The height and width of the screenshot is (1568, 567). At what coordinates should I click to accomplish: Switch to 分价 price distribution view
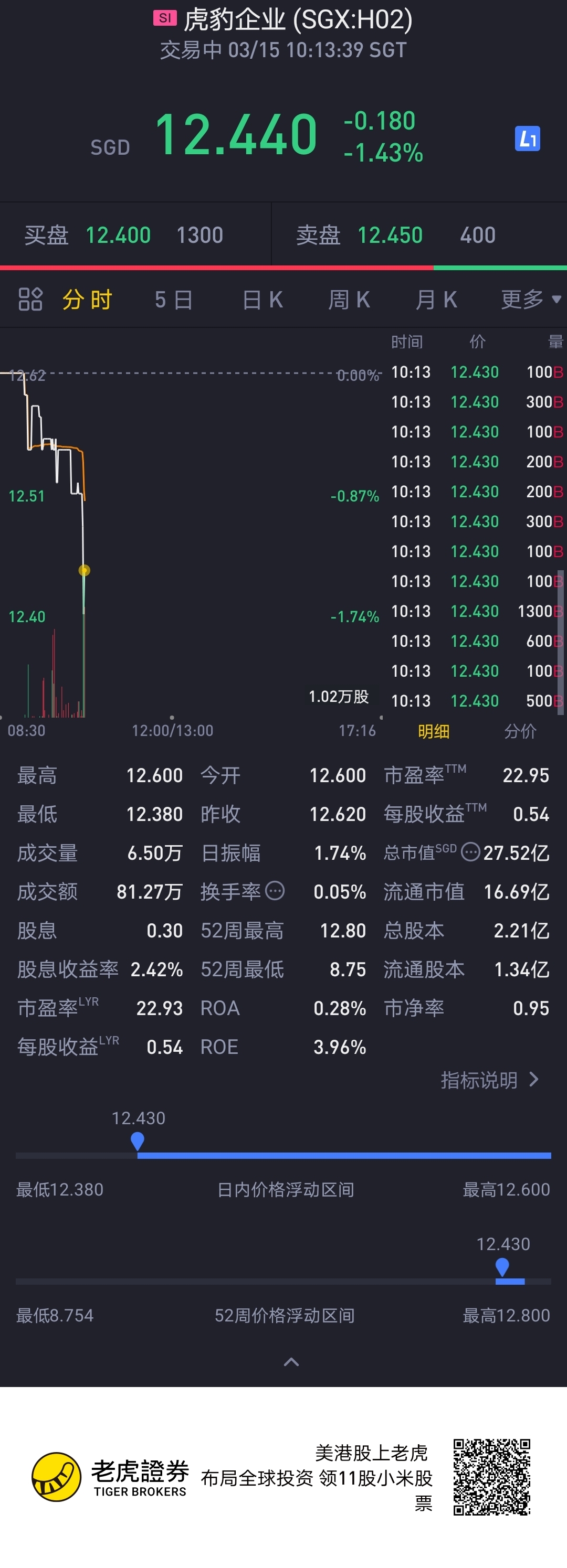(520, 731)
